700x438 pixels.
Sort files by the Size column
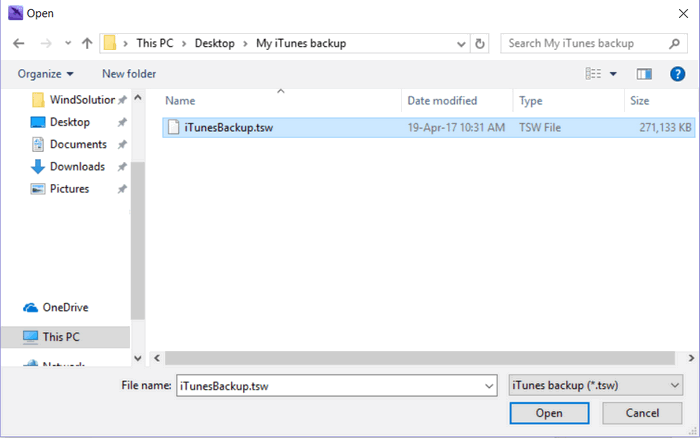pyautogui.click(x=640, y=101)
